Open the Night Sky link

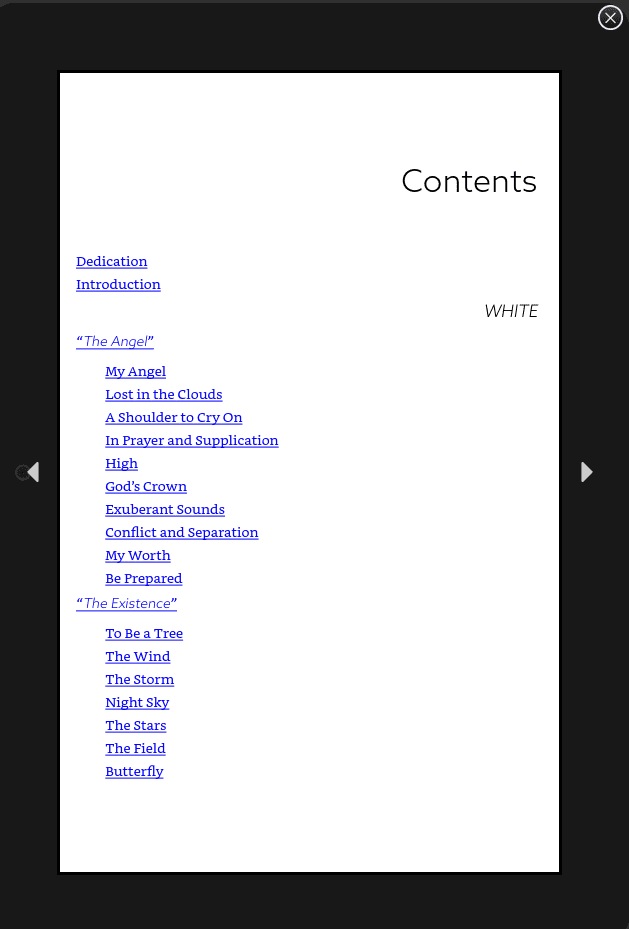137,703
